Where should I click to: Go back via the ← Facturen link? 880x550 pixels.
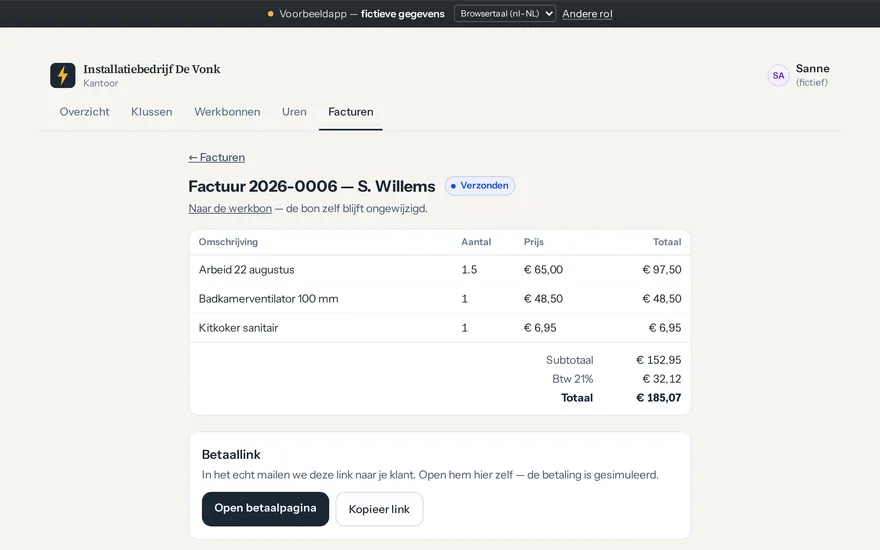217,157
